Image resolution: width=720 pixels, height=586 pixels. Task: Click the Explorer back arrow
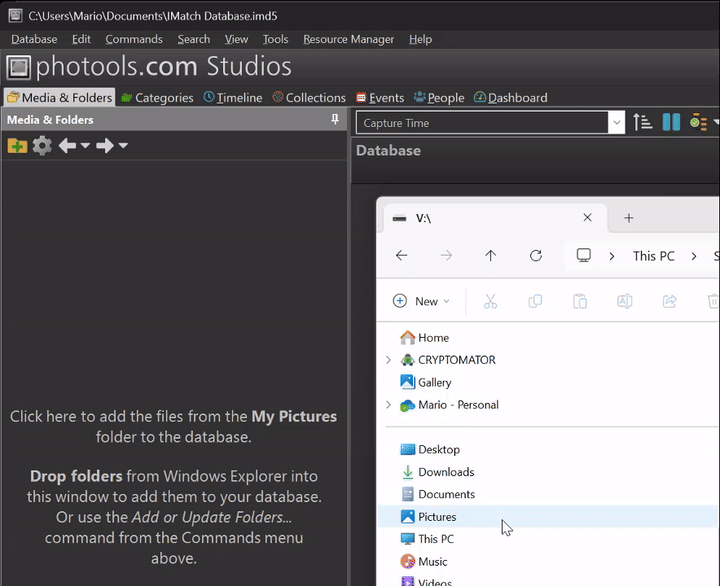click(401, 255)
